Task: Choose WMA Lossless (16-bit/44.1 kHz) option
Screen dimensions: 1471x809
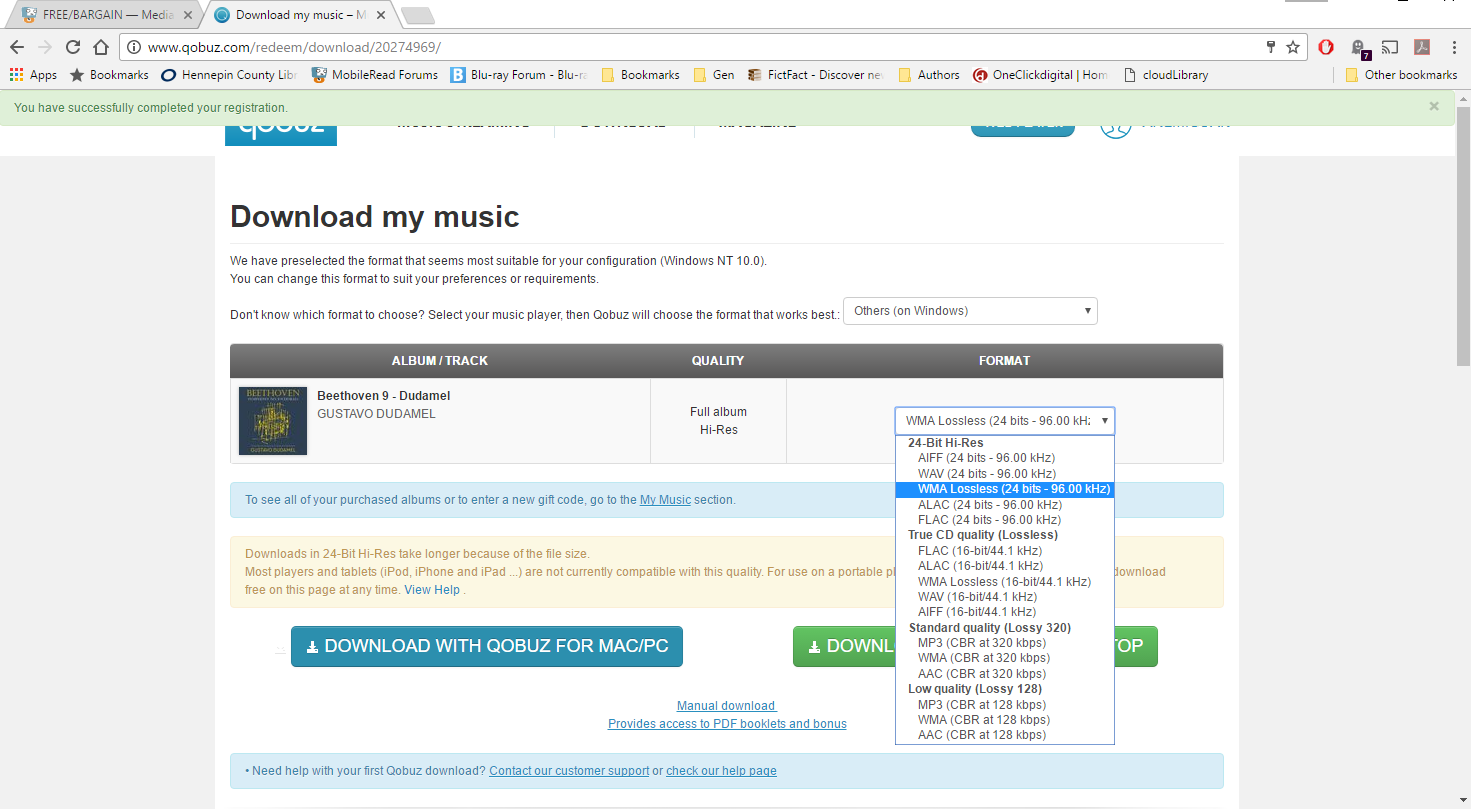Action: (1004, 582)
